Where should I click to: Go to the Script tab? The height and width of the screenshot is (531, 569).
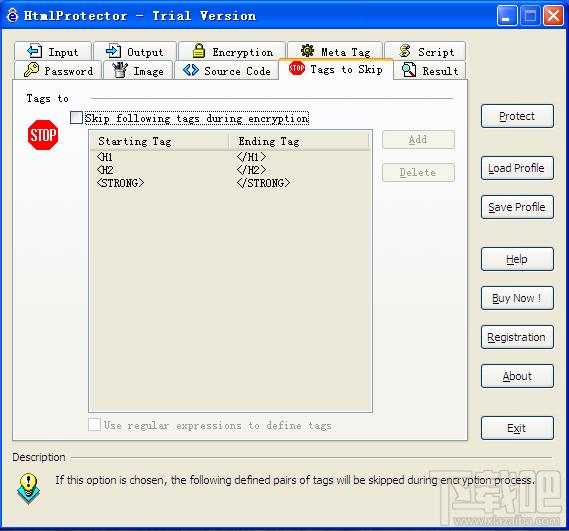click(x=425, y=51)
